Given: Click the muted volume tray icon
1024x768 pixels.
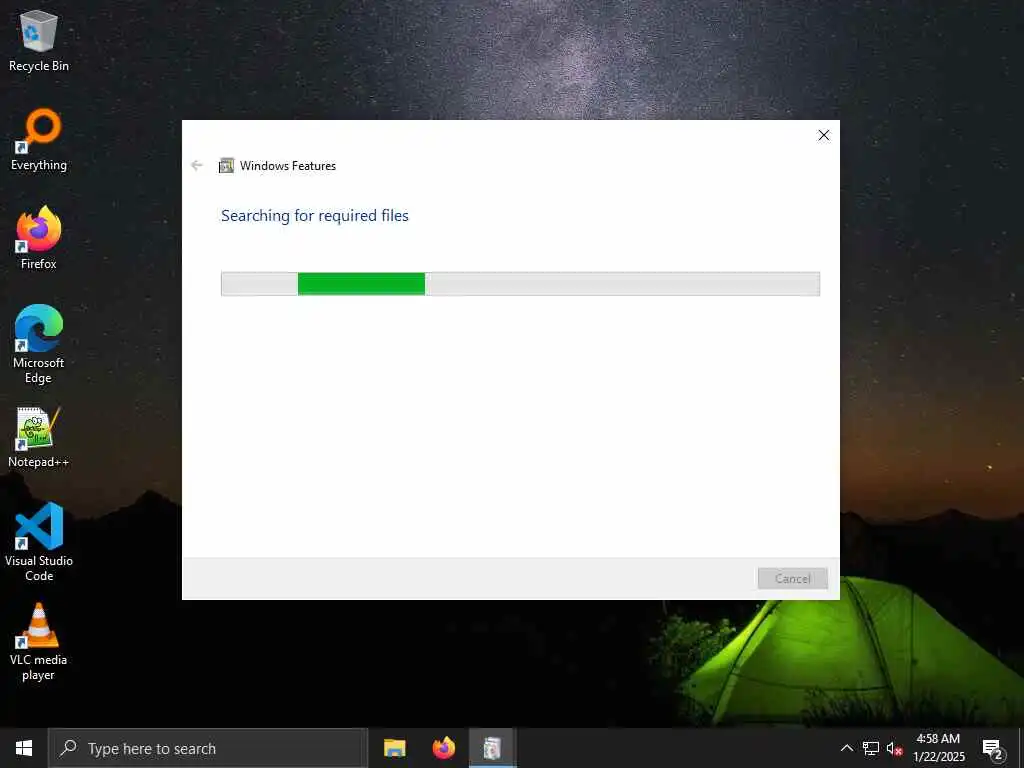Looking at the screenshot, I should point(894,748).
